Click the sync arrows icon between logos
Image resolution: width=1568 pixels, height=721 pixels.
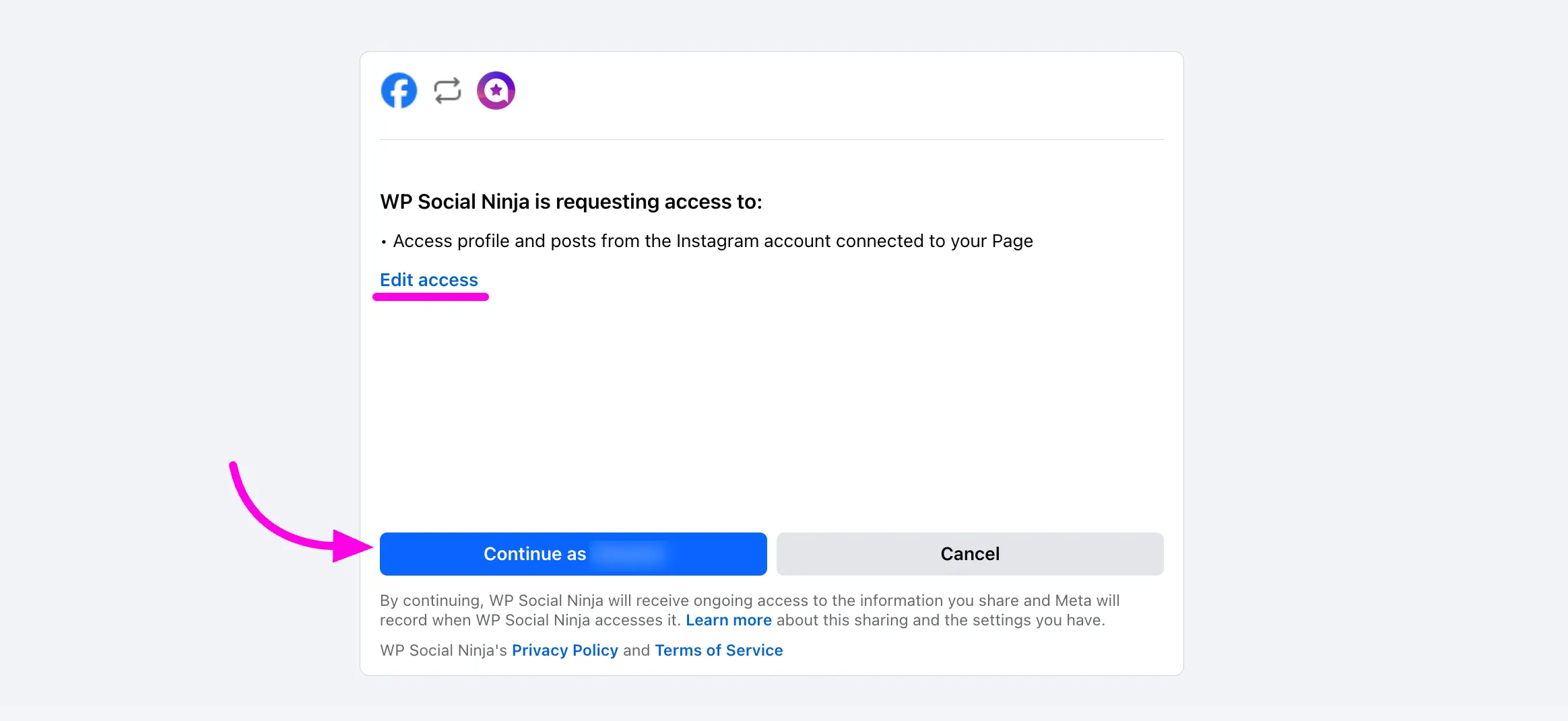[x=447, y=90]
